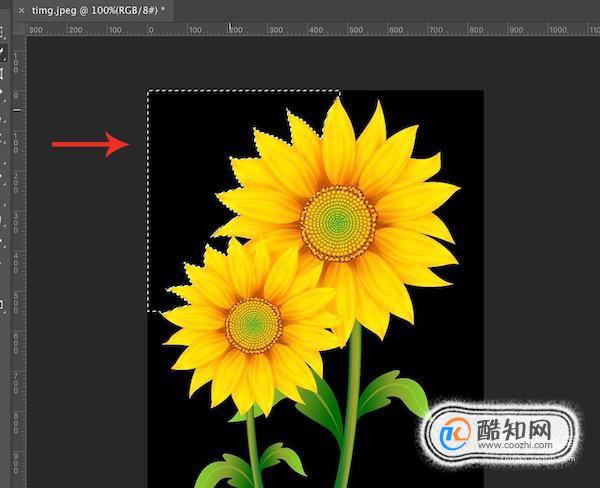Click the large sunflower's seed center

338,223
